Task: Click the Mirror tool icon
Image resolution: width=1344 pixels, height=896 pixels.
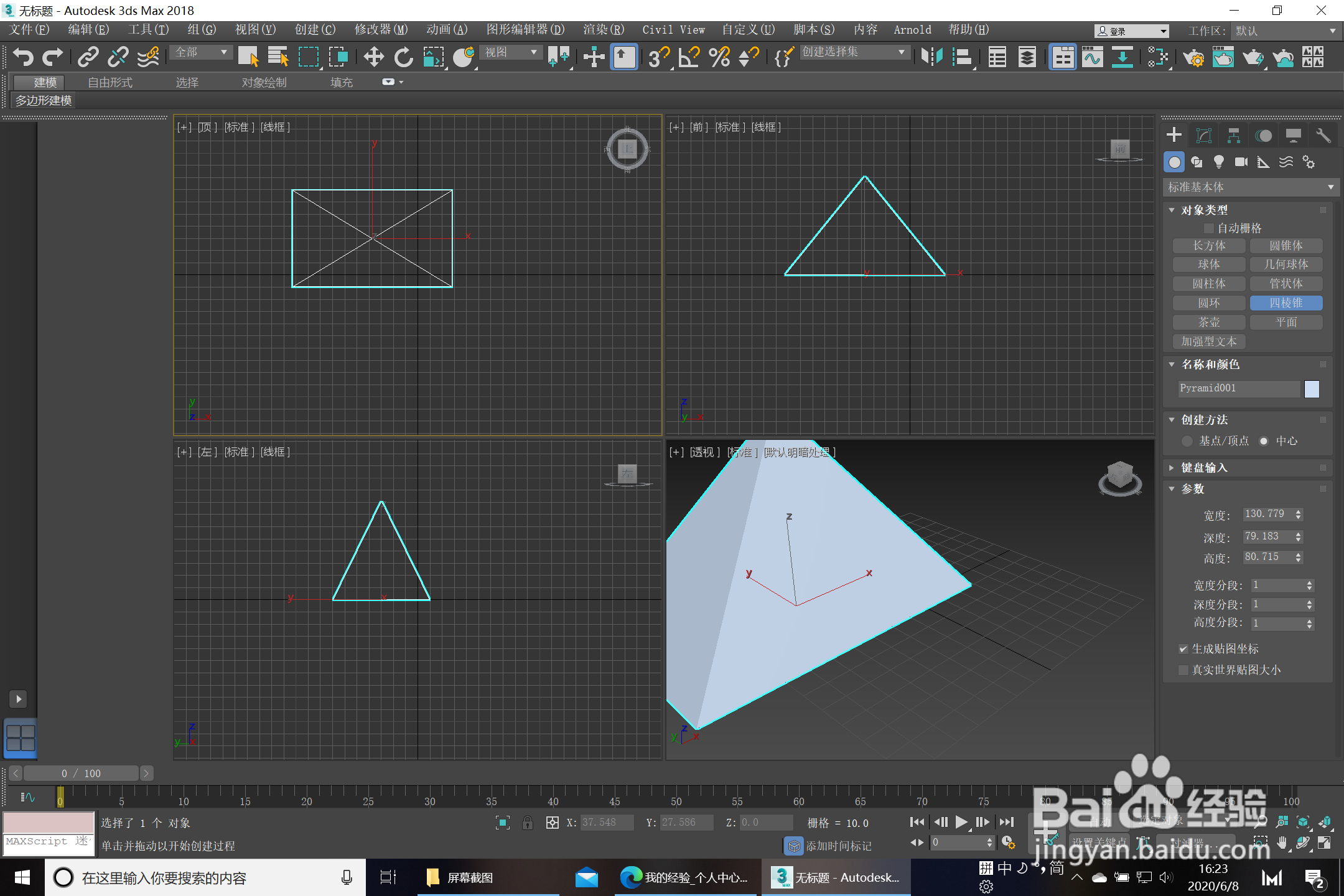Action: tap(931, 57)
